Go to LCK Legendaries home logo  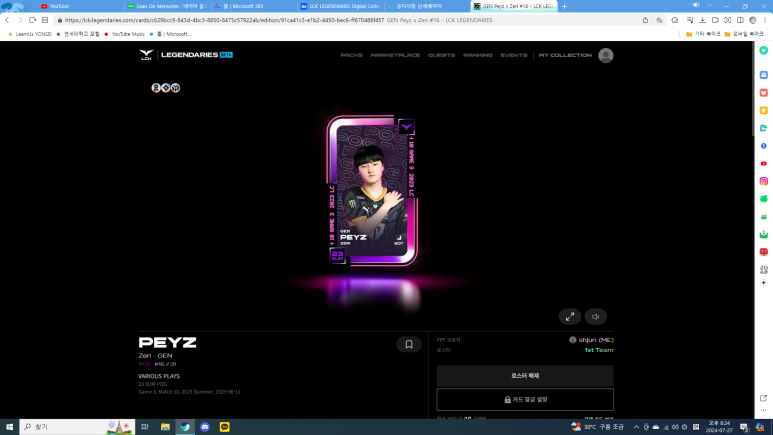click(x=186, y=55)
